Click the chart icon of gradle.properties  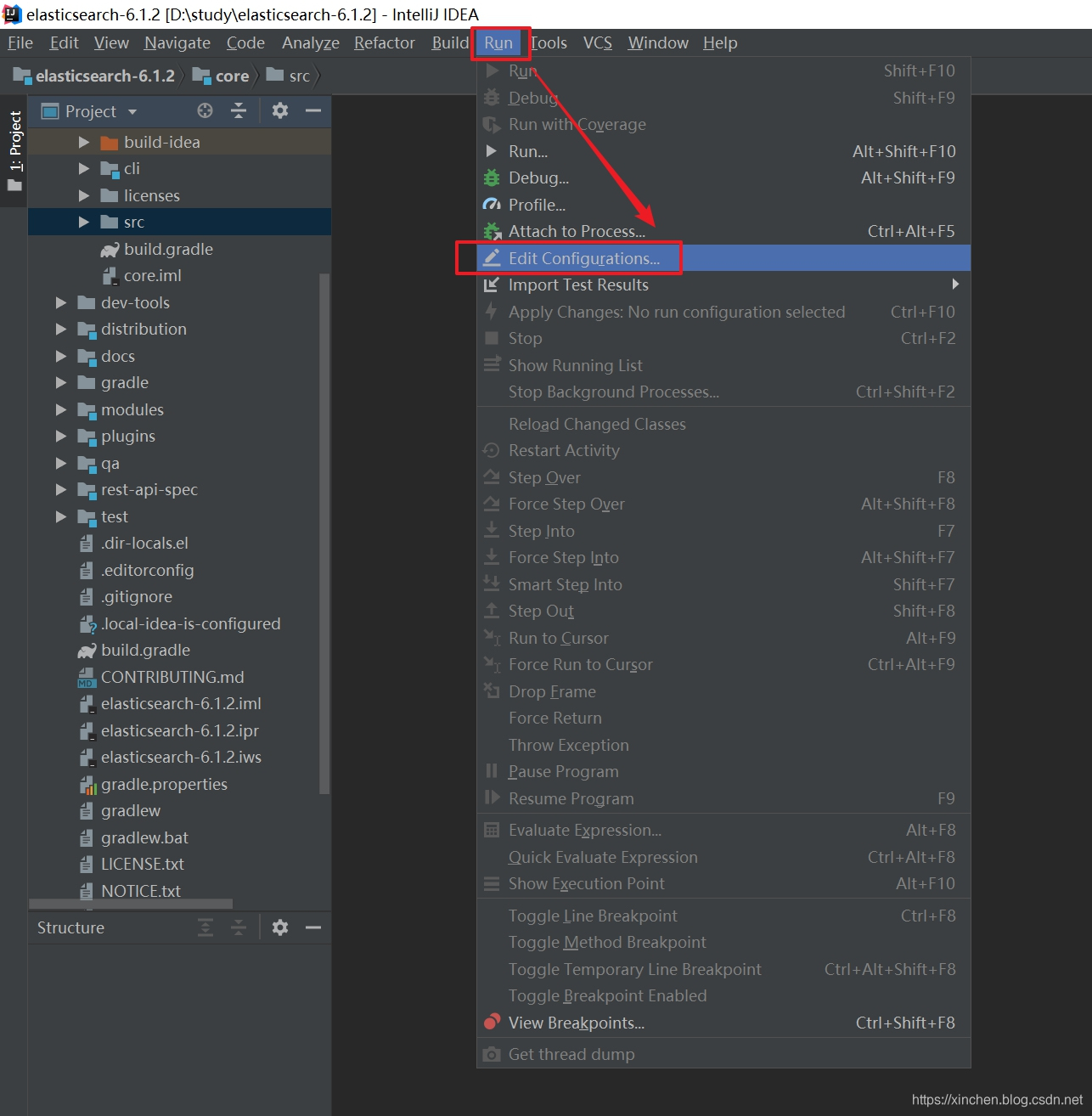[x=87, y=784]
